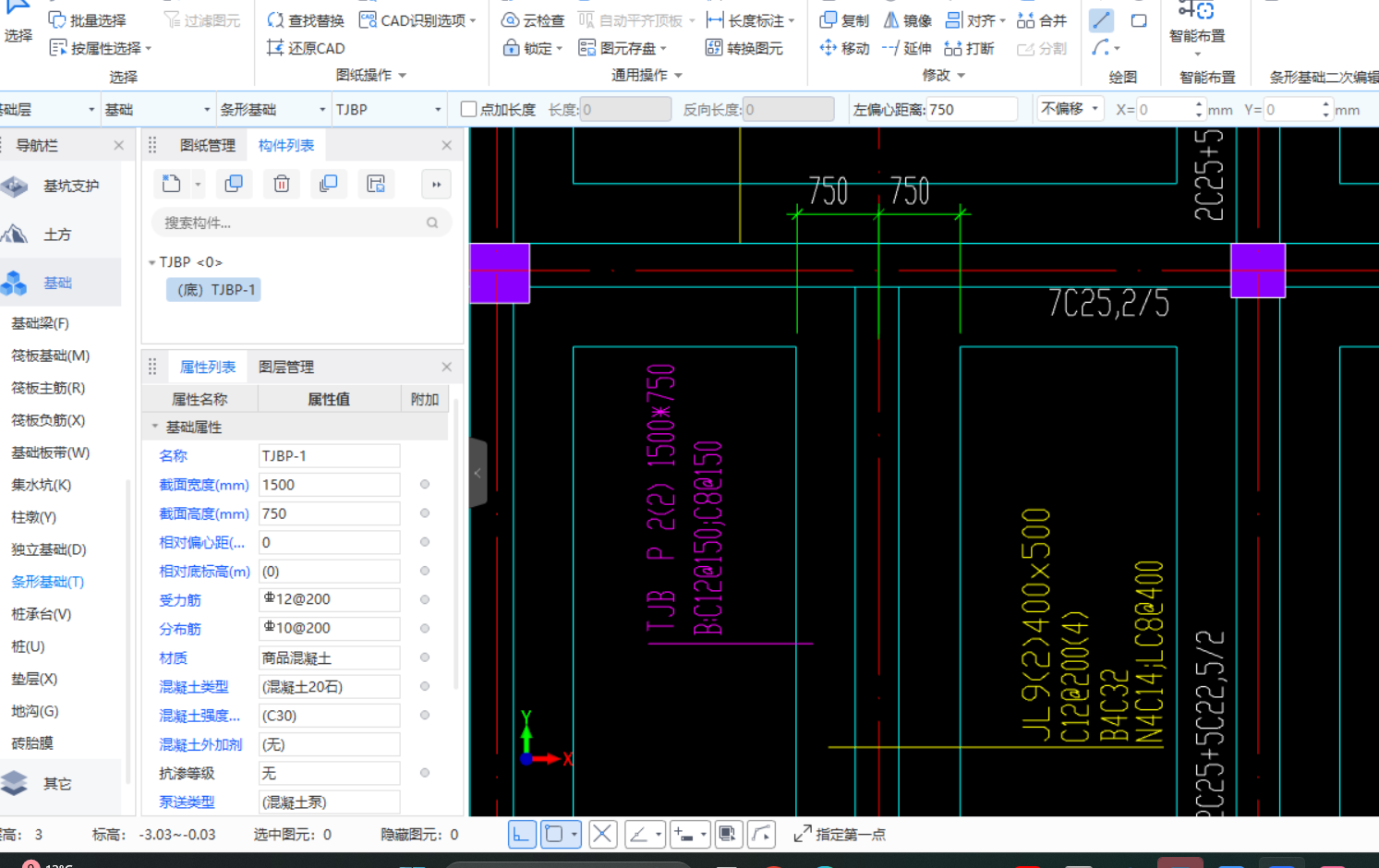The height and width of the screenshot is (868, 1379).
Task: Switch to the 属性列表 tab
Action: pos(208,368)
